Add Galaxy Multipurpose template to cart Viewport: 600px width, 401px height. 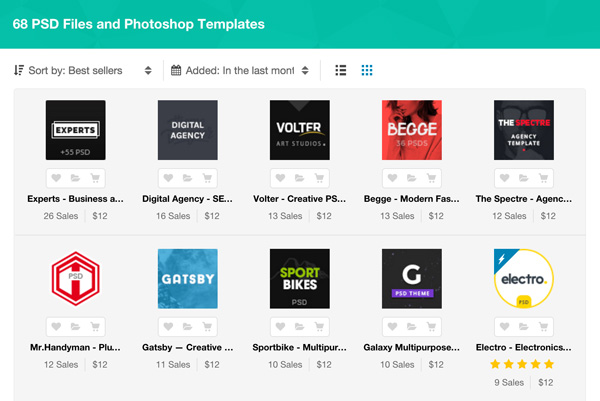coord(430,327)
